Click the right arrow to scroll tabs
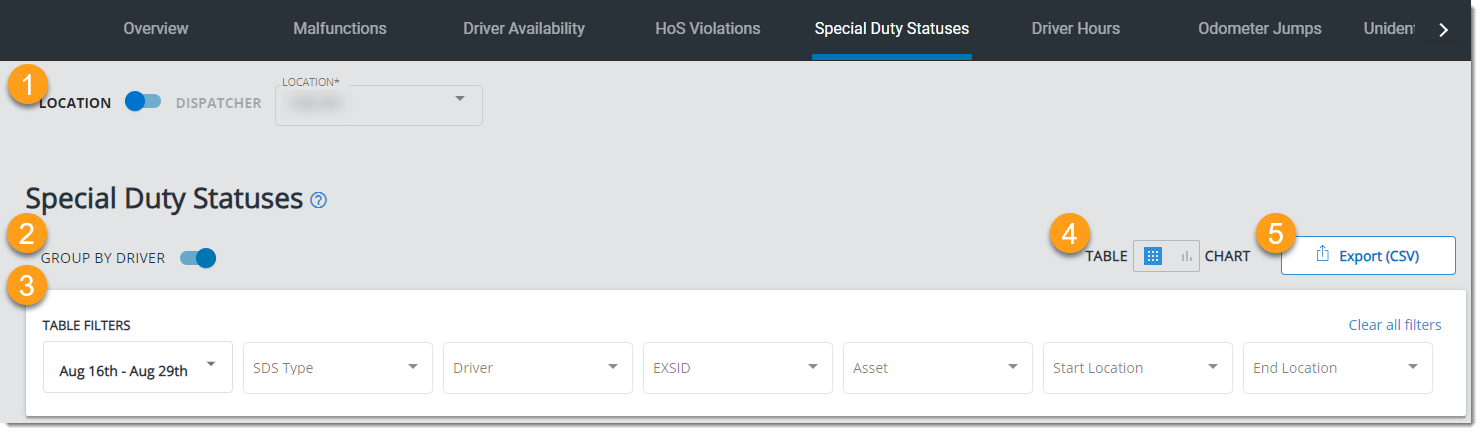The width and height of the screenshot is (1481, 433). (1443, 30)
